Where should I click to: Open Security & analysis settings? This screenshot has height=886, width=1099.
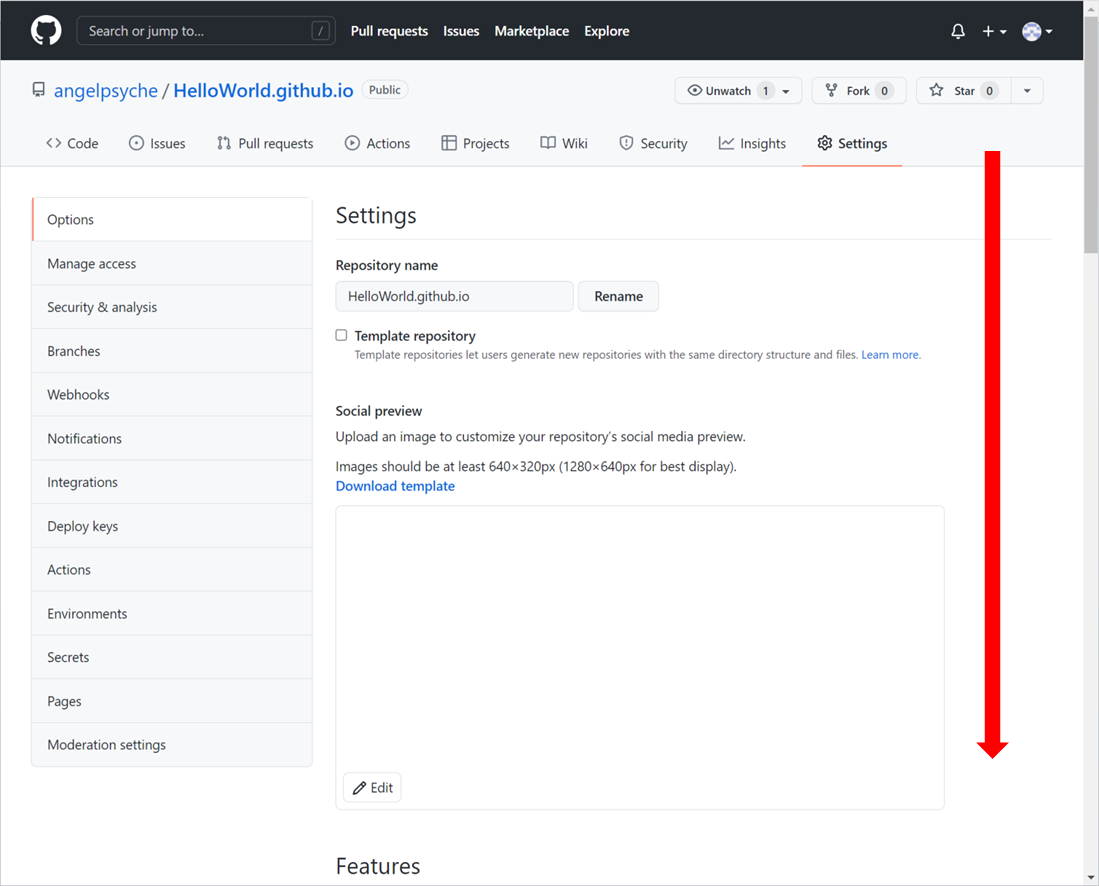click(172, 307)
